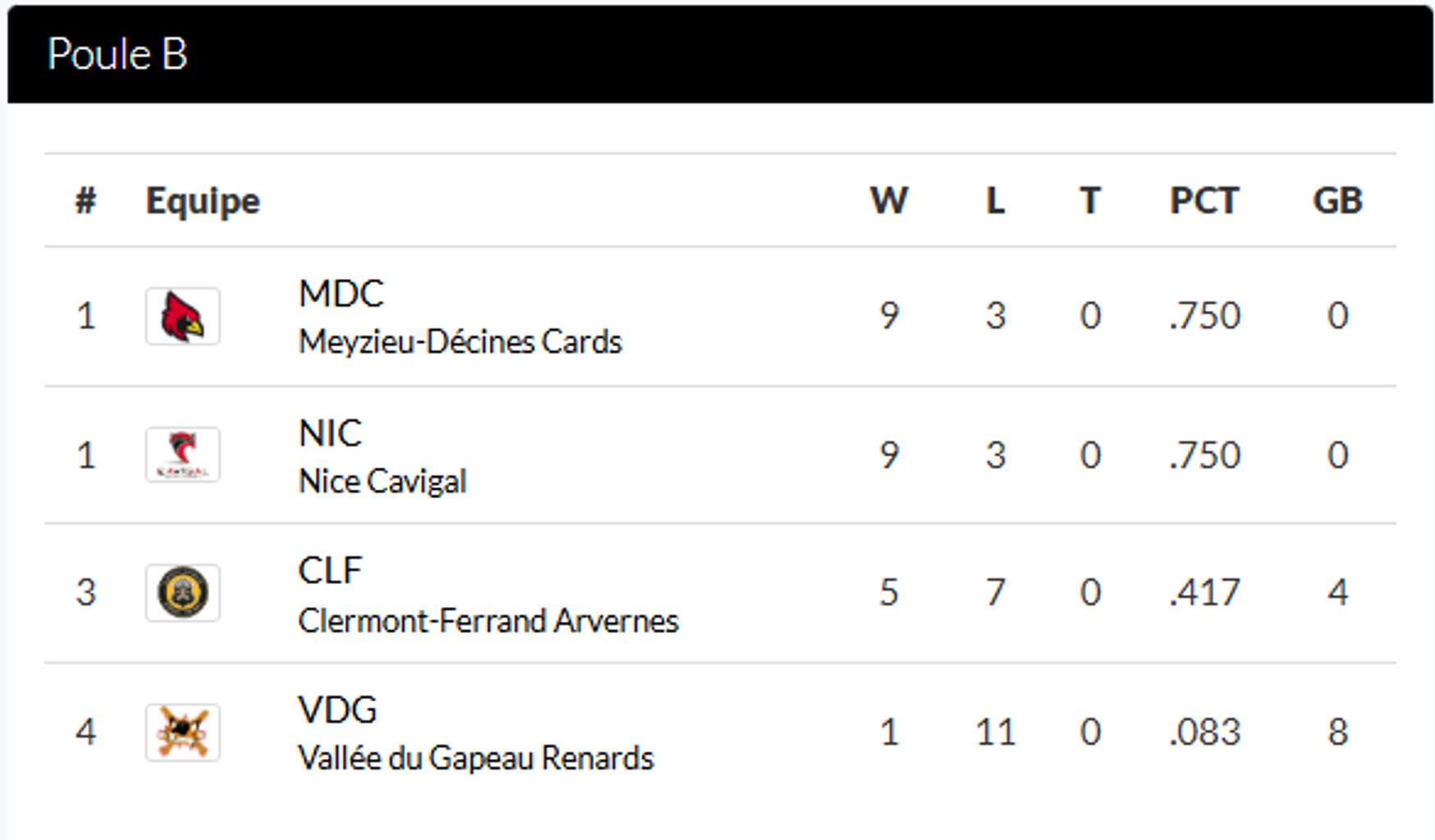Click the W wins column header
This screenshot has width=1435, height=840.
click(x=889, y=201)
